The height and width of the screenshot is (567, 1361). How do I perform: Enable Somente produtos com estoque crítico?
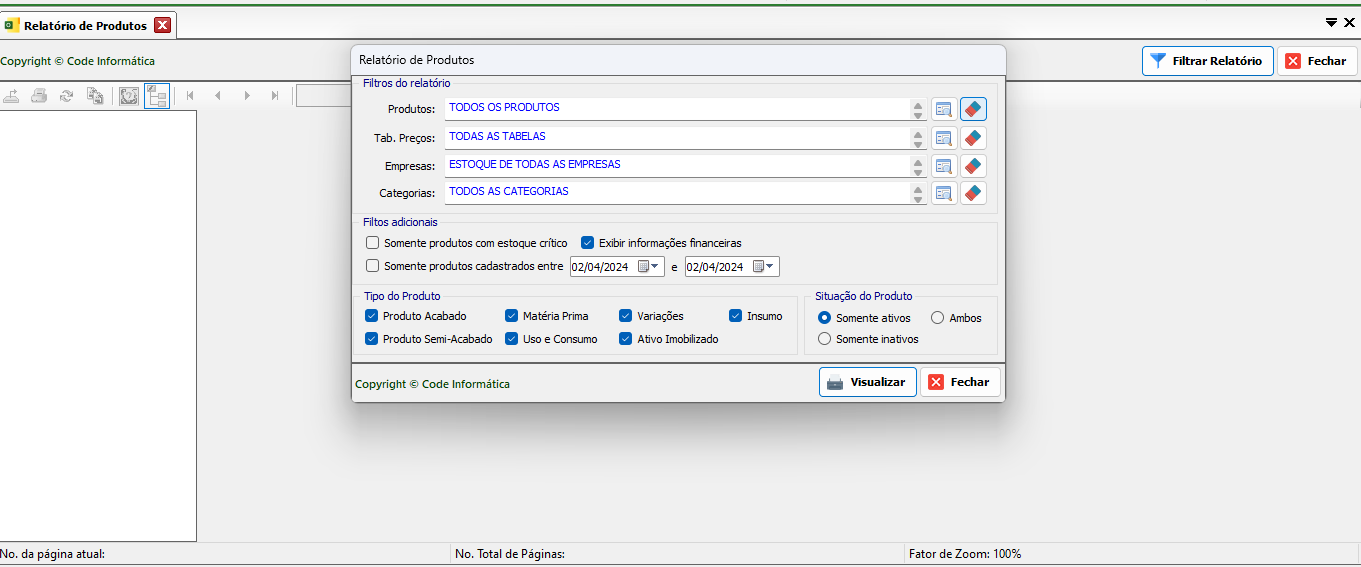373,243
